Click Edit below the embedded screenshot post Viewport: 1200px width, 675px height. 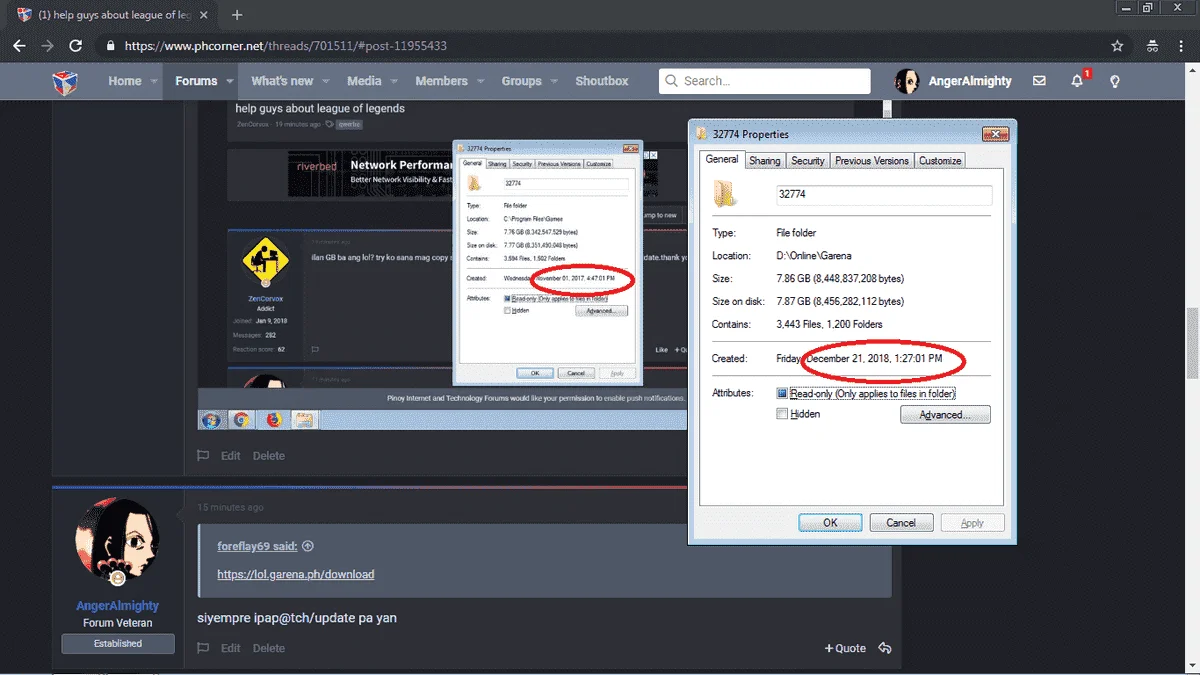click(x=231, y=455)
